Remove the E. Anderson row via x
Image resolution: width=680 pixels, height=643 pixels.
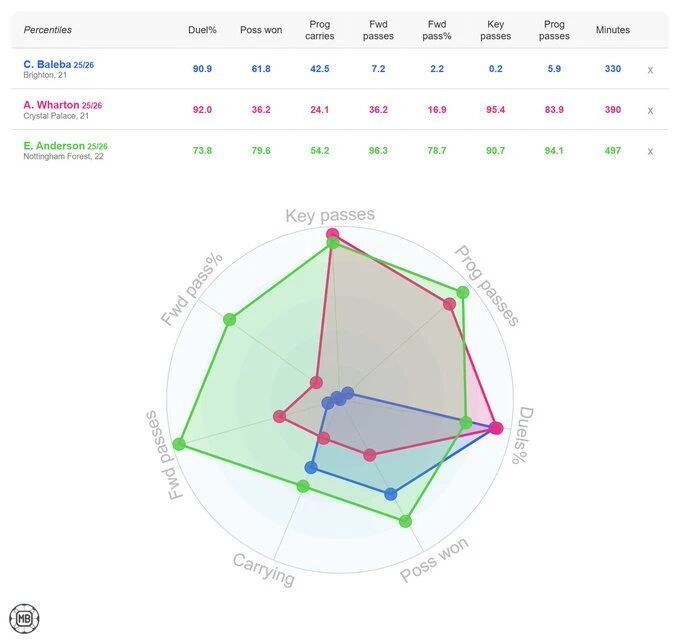tap(650, 151)
